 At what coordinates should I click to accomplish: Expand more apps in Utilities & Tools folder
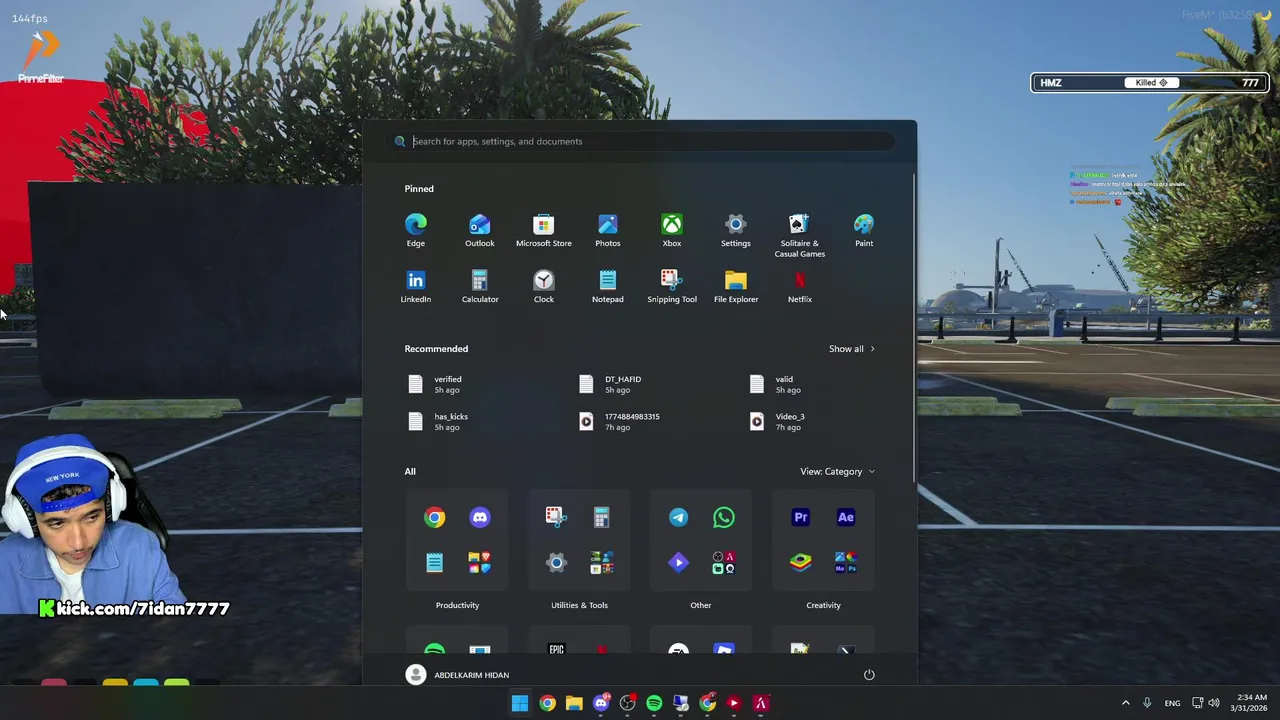602,563
